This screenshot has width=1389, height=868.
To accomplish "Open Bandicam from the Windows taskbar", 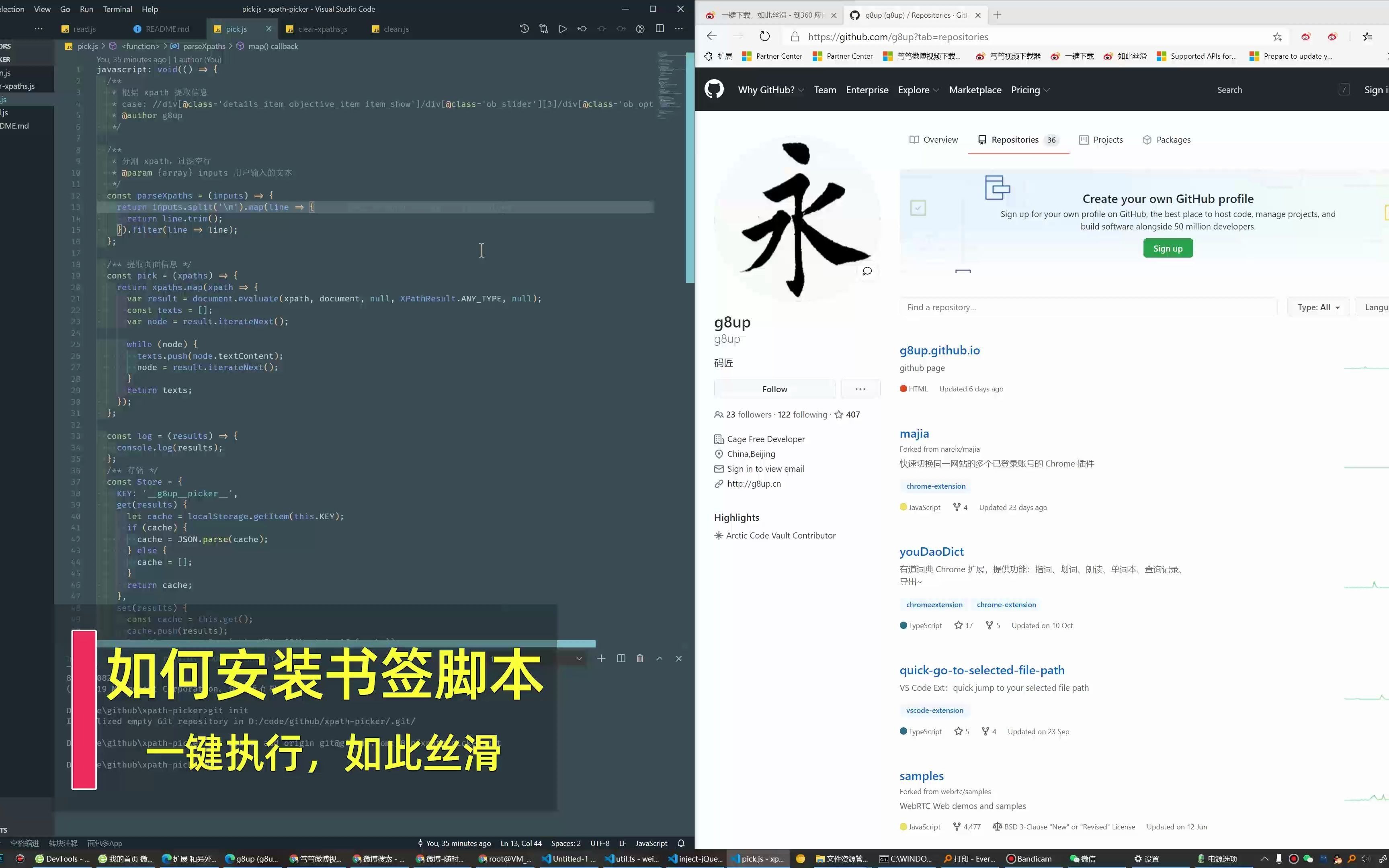I will tap(1029, 859).
